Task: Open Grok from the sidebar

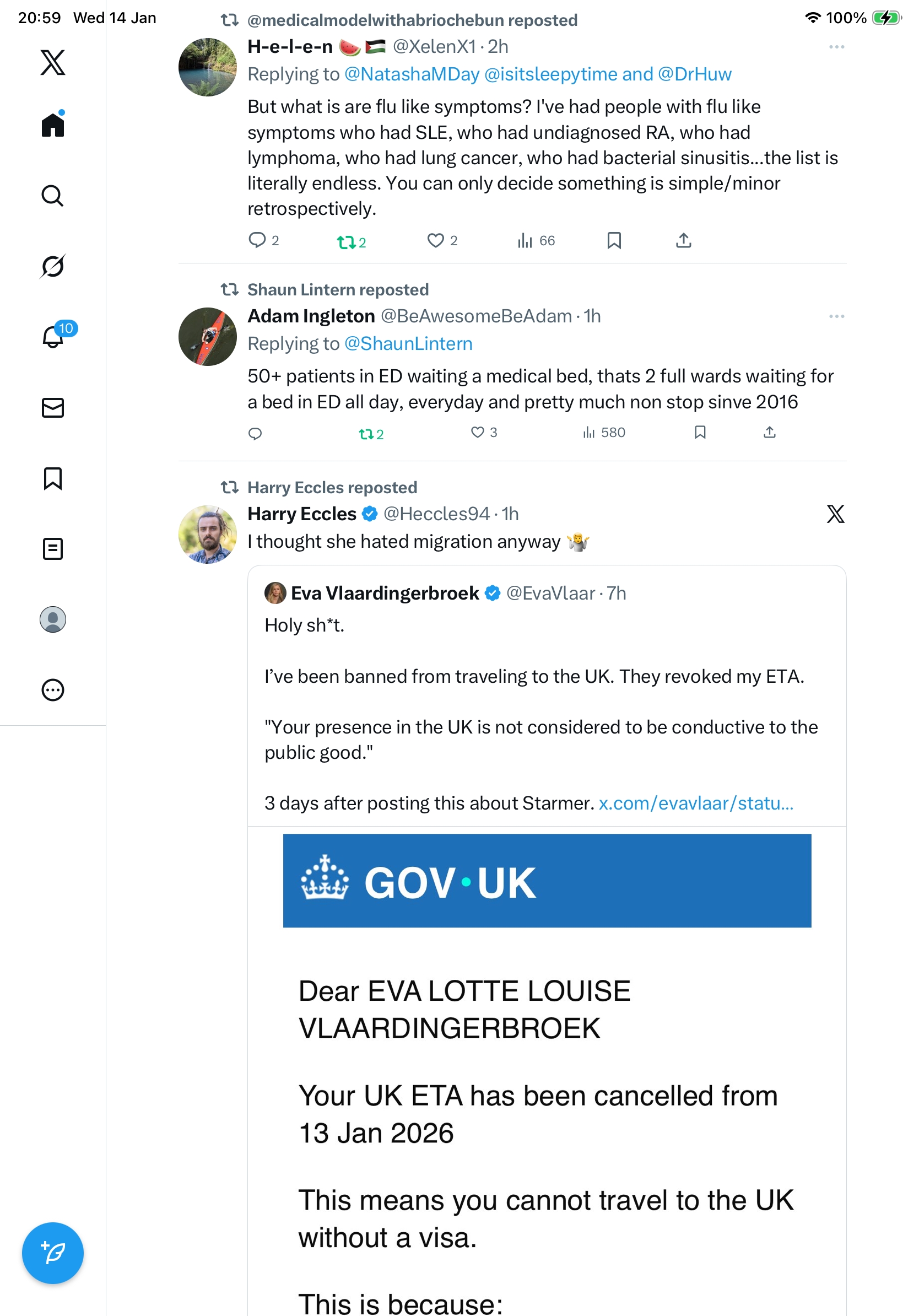Action: [x=53, y=266]
